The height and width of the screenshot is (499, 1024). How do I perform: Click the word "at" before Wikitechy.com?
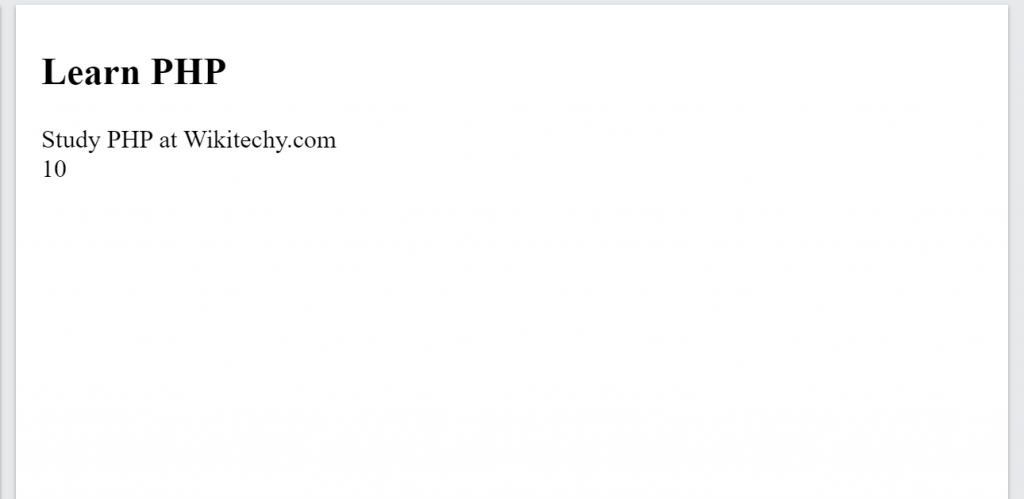[x=168, y=140]
